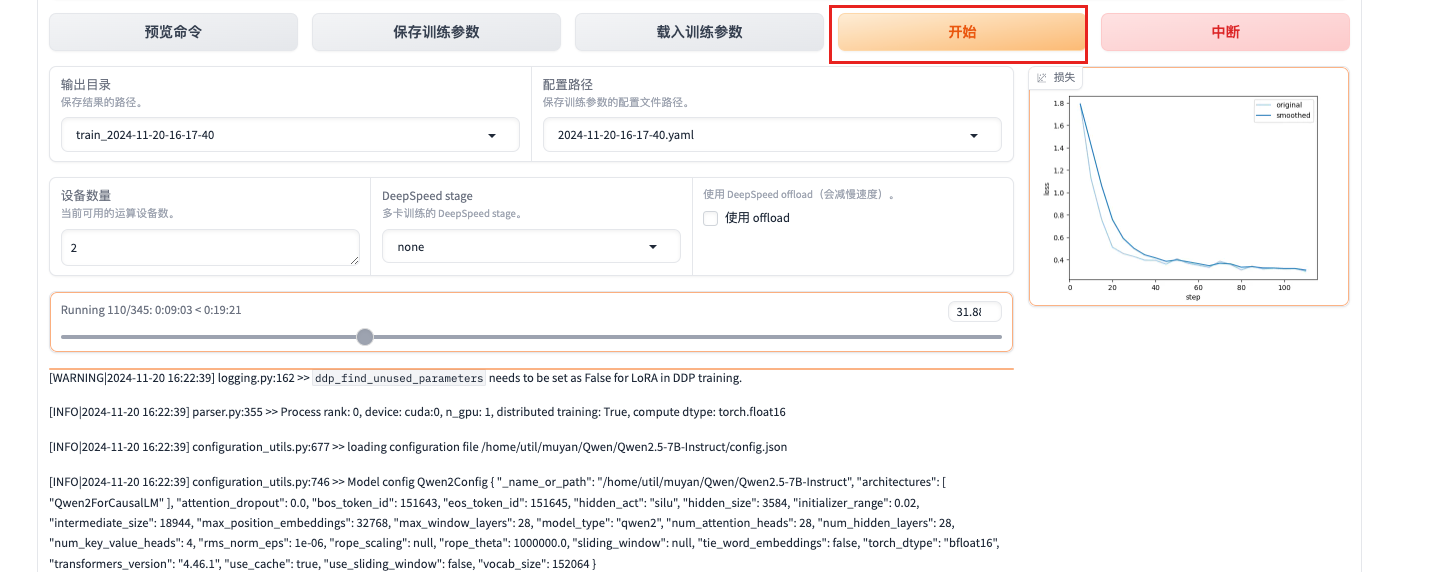Click the 输出目录 dropdown arrow
Image resolution: width=1440 pixels, height=572 pixels.
(492, 135)
